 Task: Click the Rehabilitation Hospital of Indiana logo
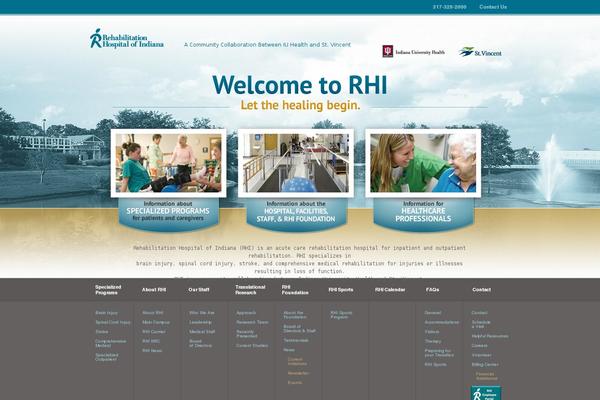(127, 39)
